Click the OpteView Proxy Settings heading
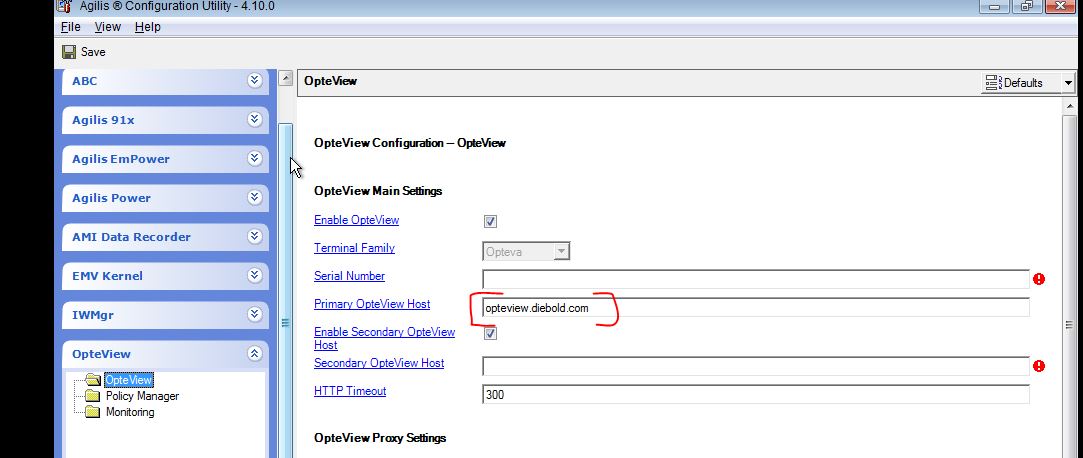The image size is (1083, 458). pos(380,438)
